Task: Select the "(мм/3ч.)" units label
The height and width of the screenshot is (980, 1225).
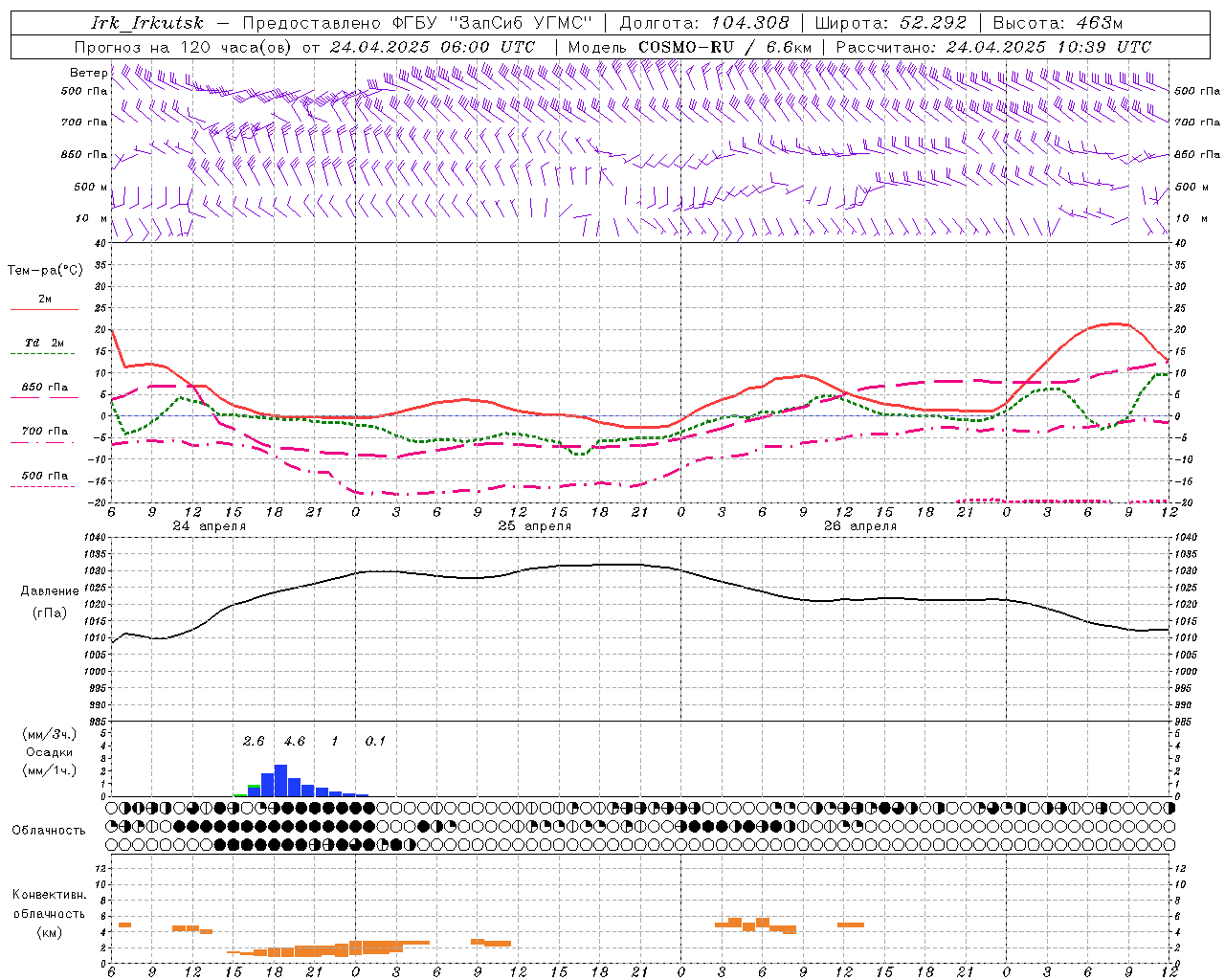Action: tap(49, 734)
